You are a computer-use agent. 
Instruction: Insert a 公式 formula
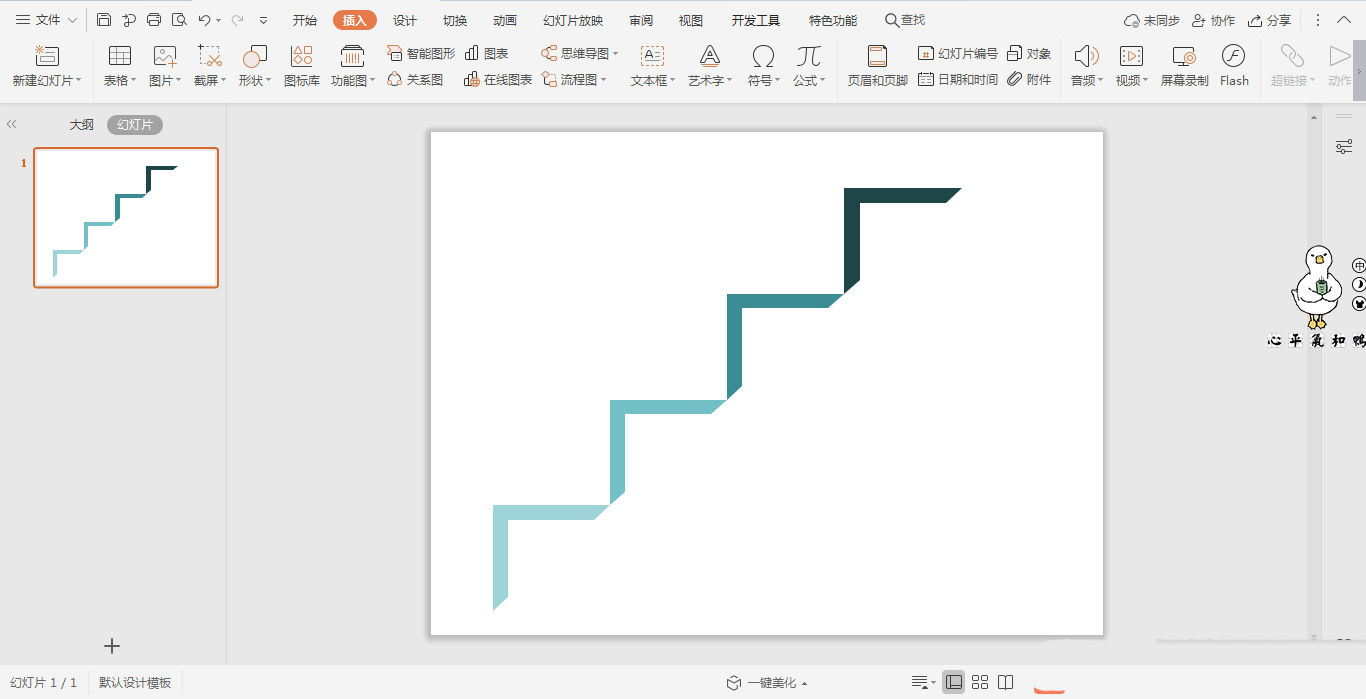[x=809, y=66]
